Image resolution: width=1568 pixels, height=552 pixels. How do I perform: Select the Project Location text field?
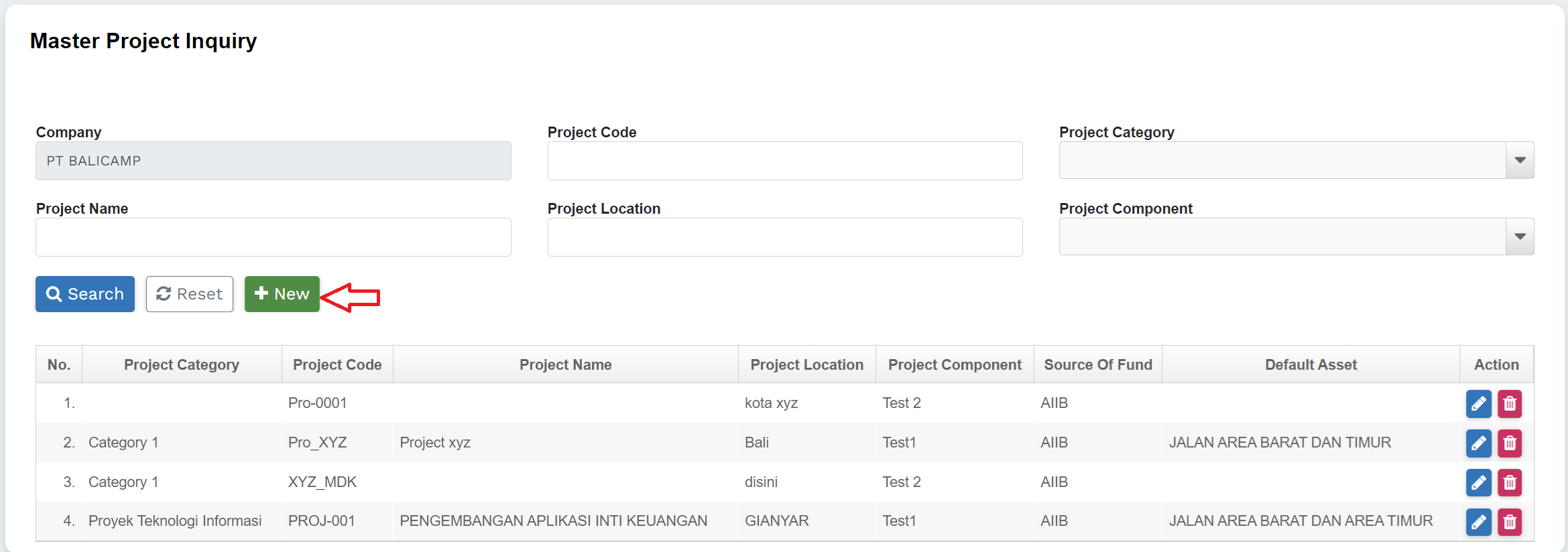click(x=784, y=237)
